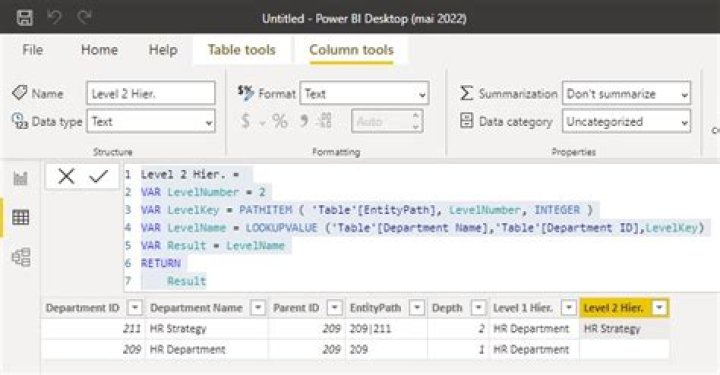
Task: Click formula line 3 with PATHITEM
Action: [x=367, y=210]
